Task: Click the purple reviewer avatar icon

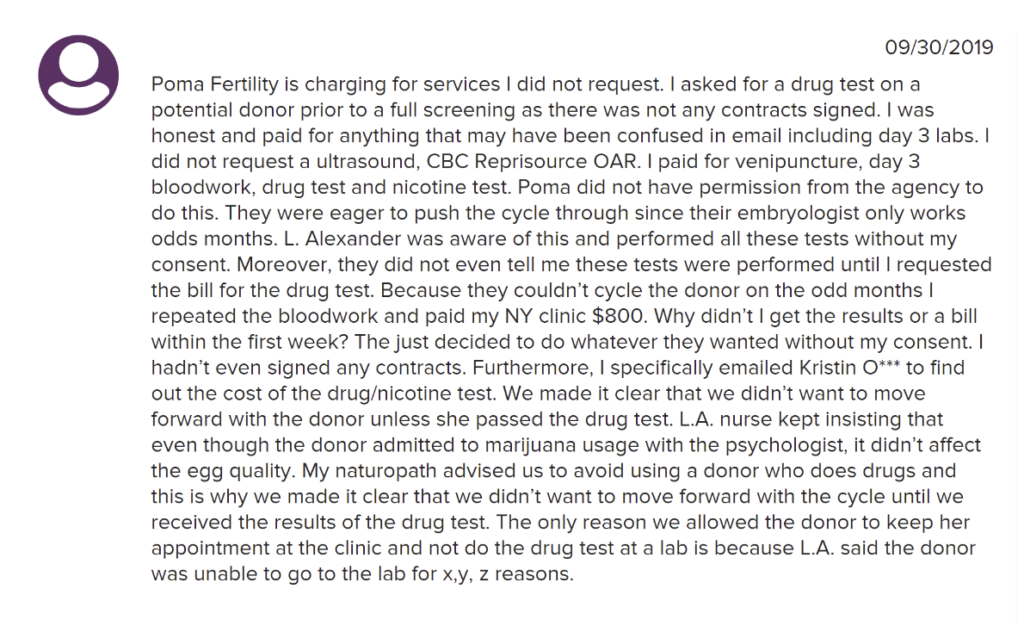Action: (x=78, y=75)
